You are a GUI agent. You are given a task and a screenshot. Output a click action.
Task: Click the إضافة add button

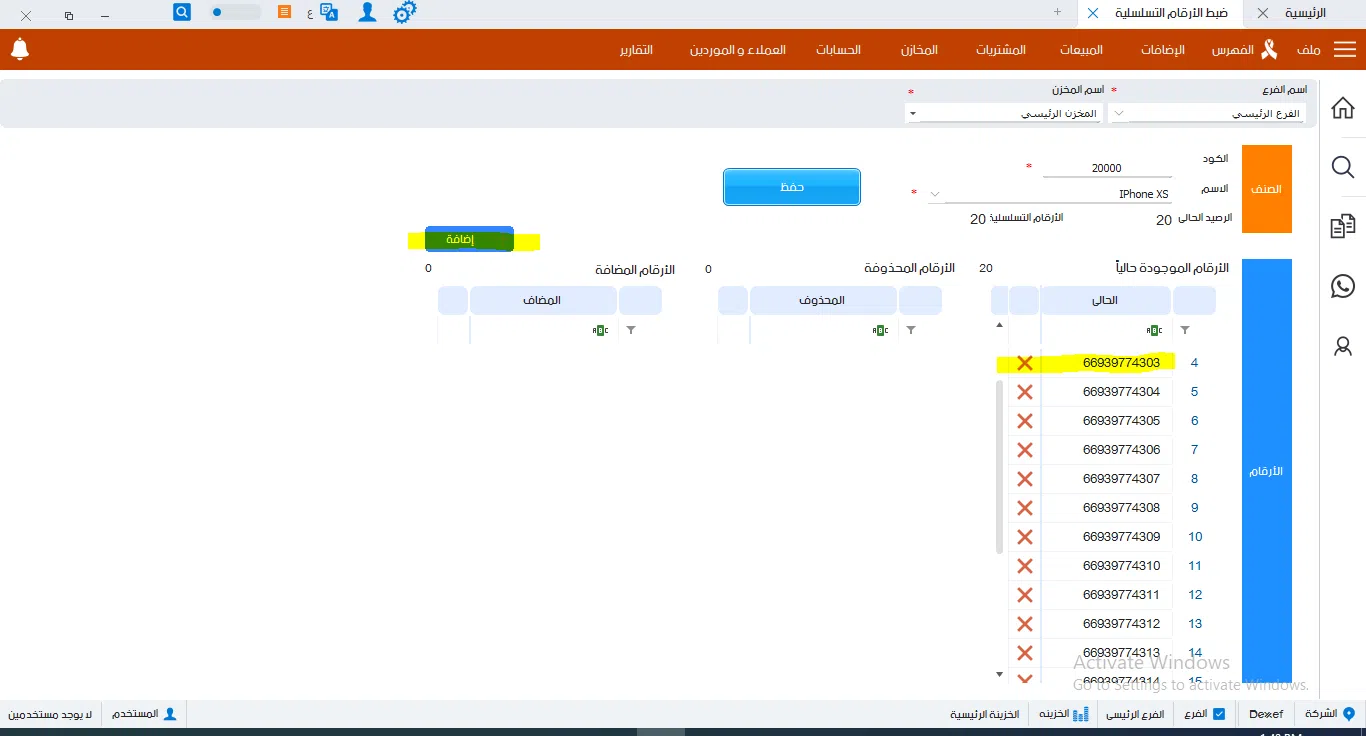469,239
